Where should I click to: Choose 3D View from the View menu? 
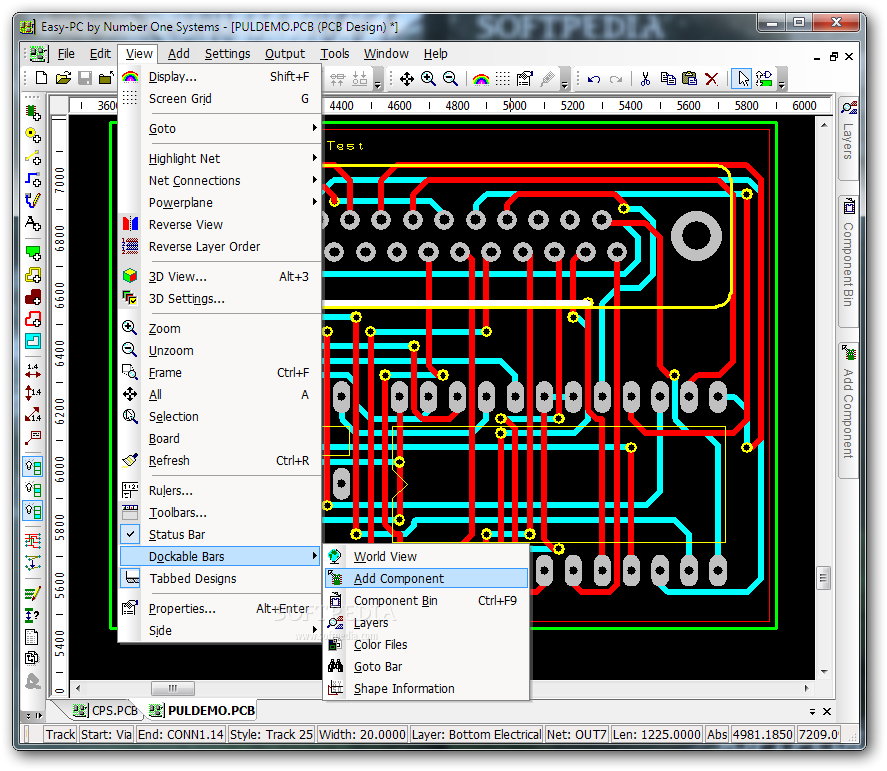221,277
